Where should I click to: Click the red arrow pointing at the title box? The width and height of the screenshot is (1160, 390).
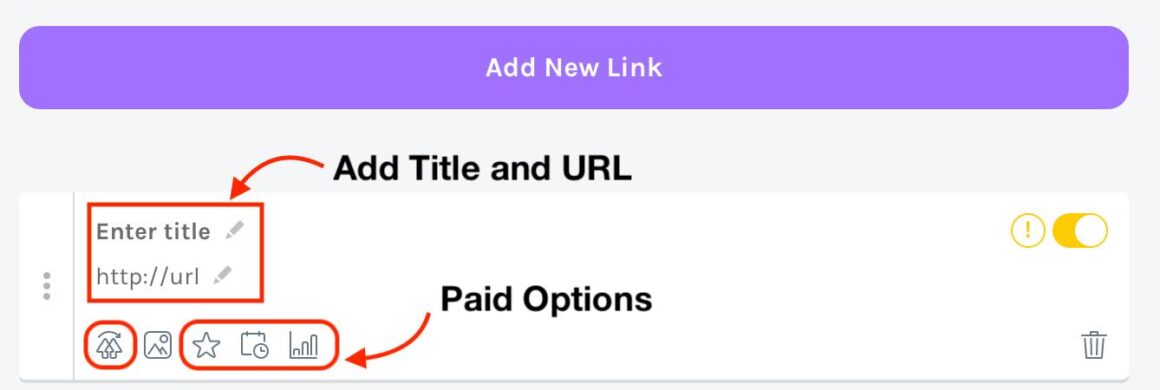275,175
